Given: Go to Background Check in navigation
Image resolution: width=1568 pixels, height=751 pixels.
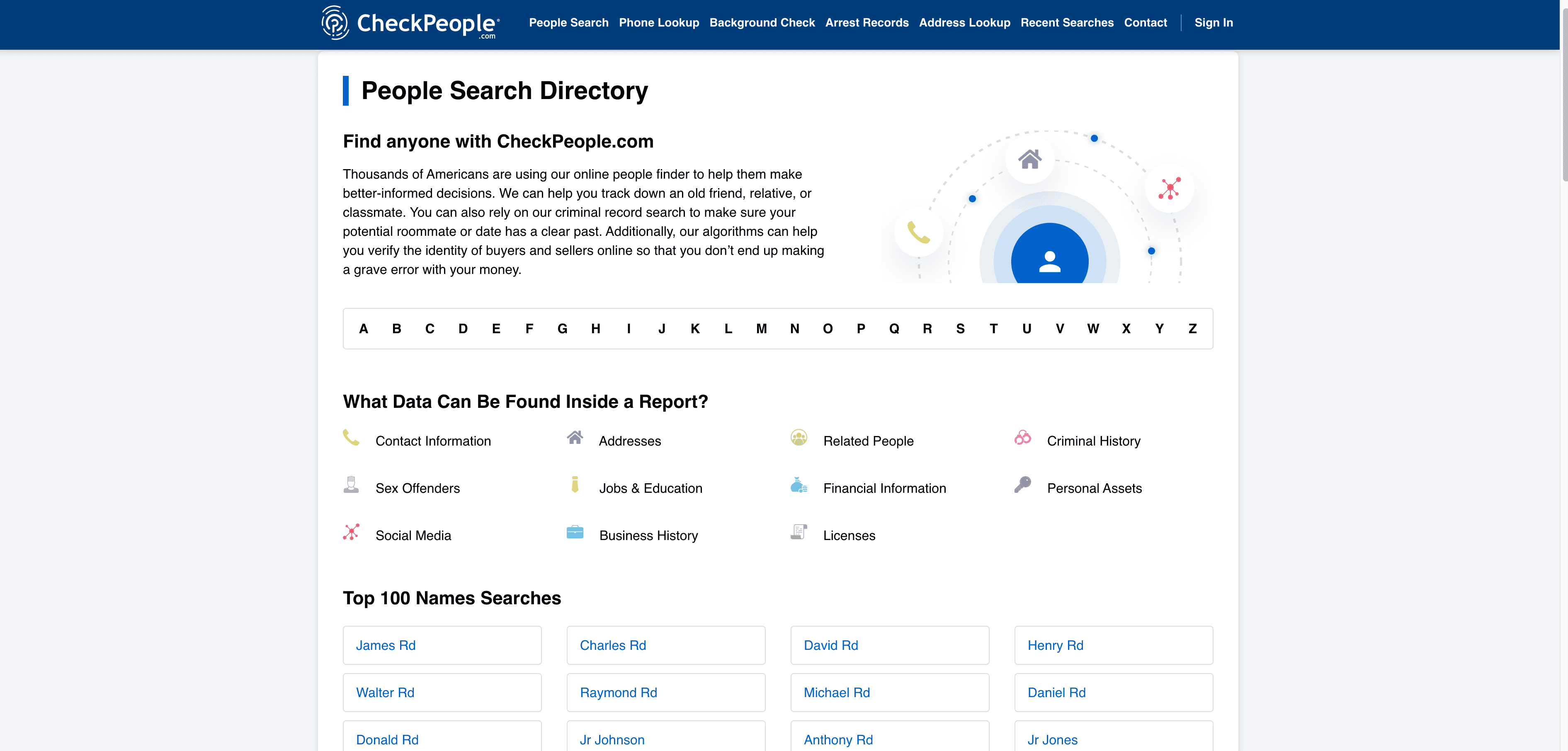Looking at the screenshot, I should [762, 22].
